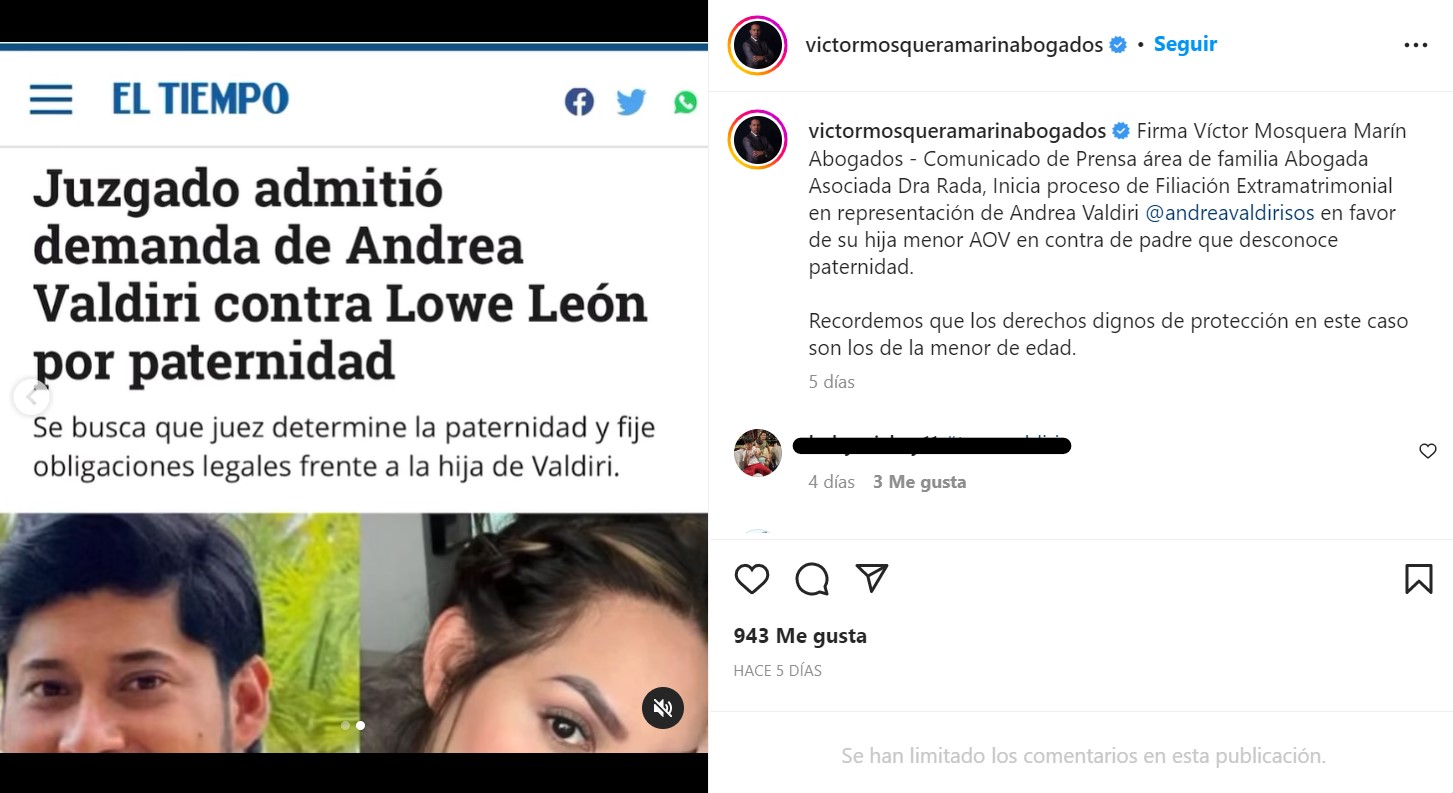Open El Tiempo hamburger menu
The height and width of the screenshot is (793, 1453).
pyautogui.click(x=51, y=100)
